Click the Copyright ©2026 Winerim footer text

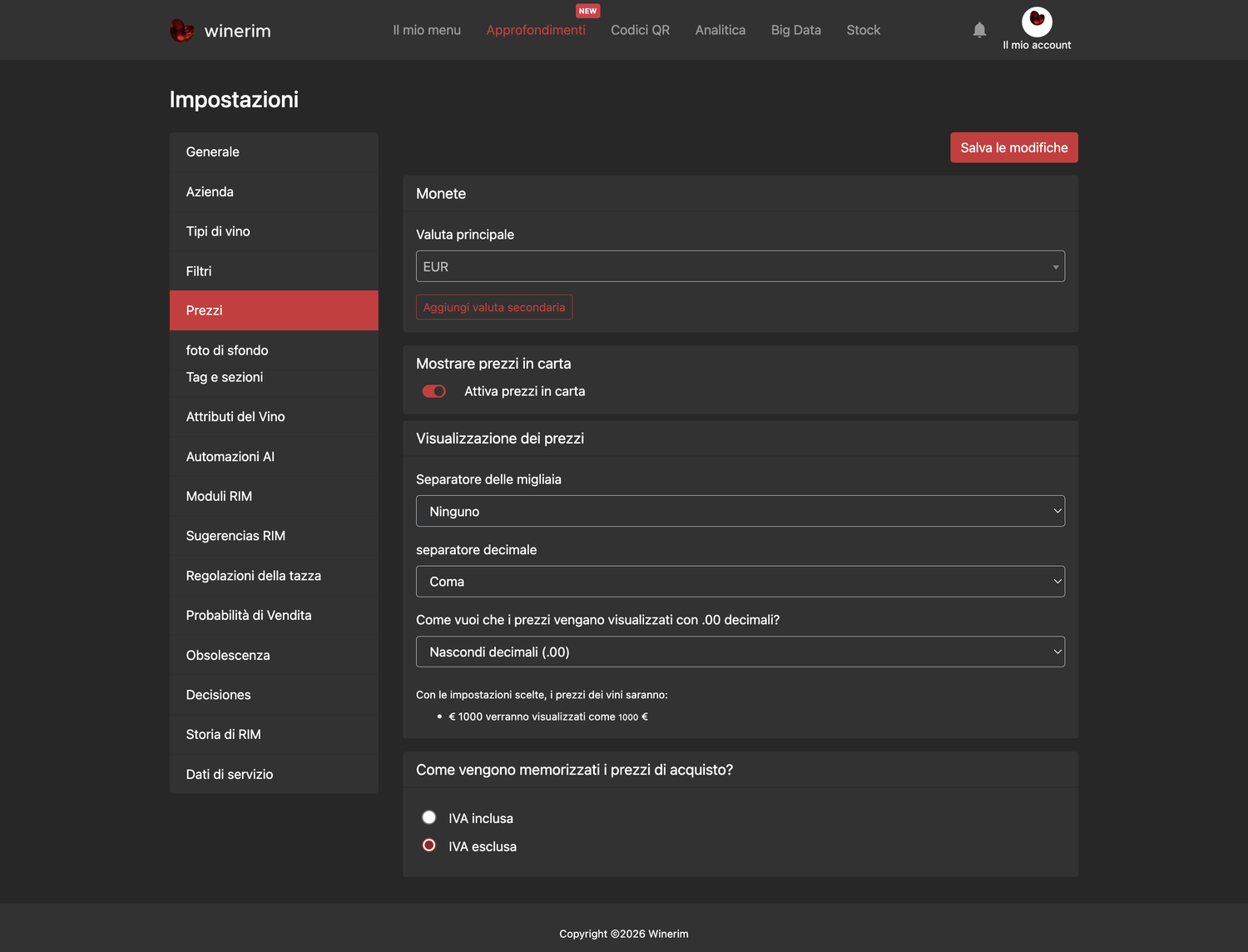click(624, 934)
